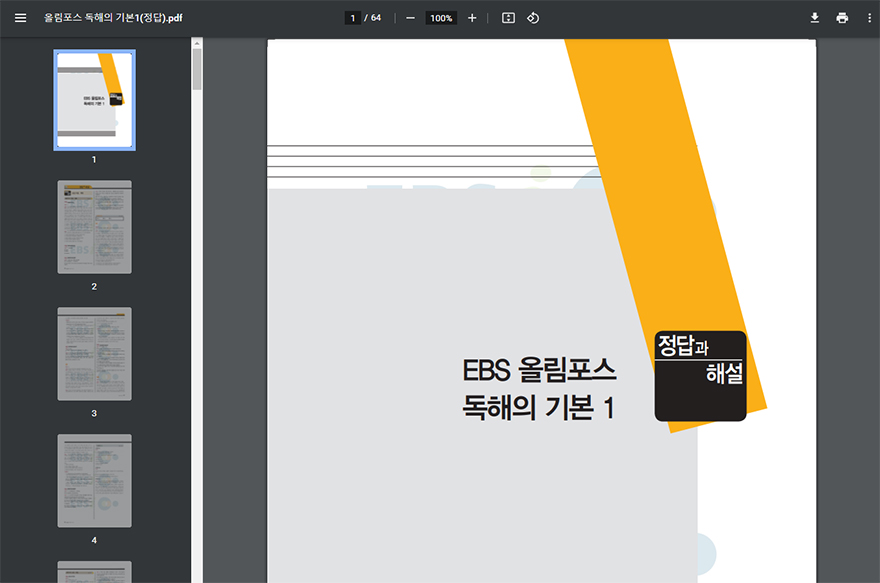This screenshot has width=880, height=583.
Task: Rotate the document counterclockwise
Action: coord(533,18)
